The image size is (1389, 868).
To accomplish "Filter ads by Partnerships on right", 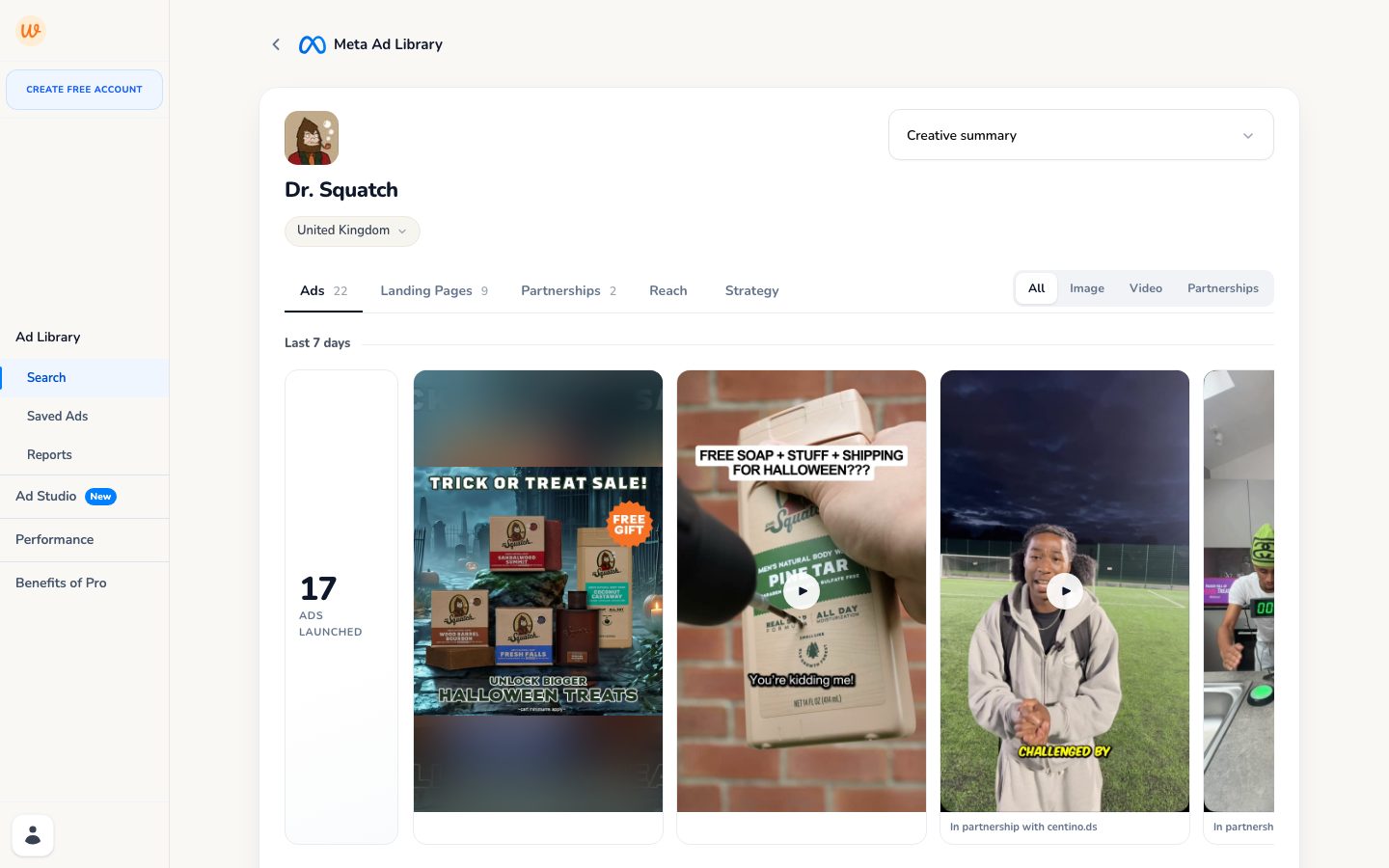I will [1222, 288].
